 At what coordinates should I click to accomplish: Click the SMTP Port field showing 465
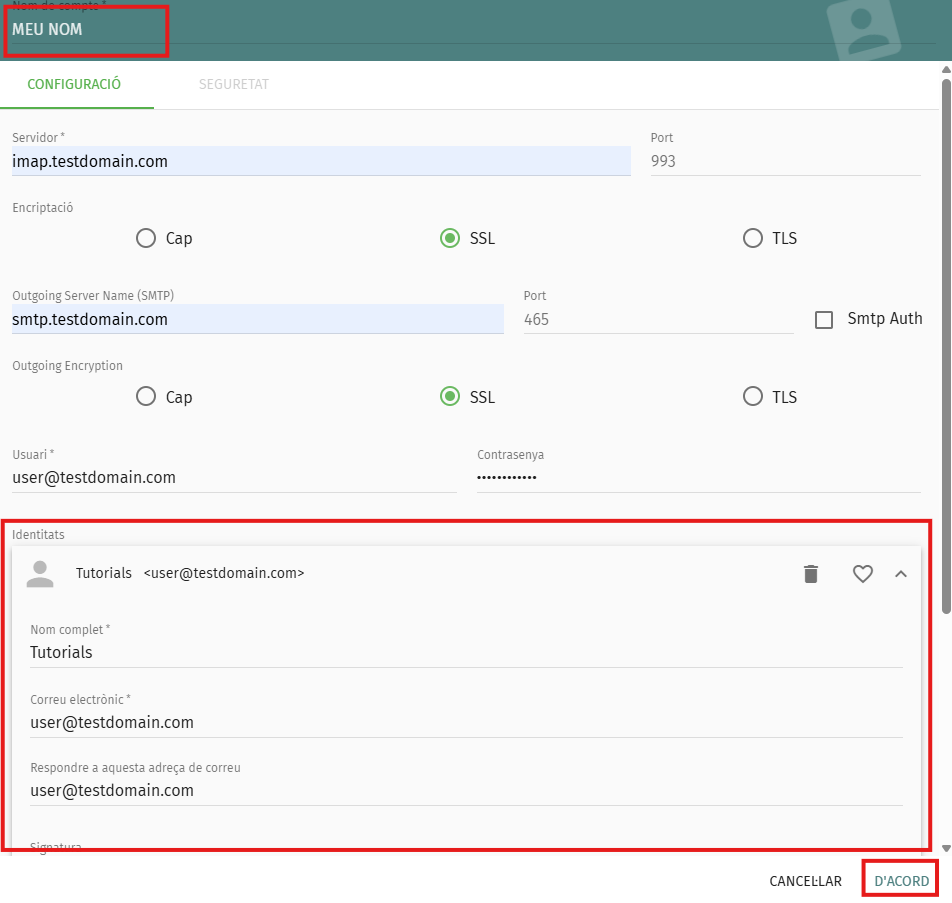coord(657,320)
